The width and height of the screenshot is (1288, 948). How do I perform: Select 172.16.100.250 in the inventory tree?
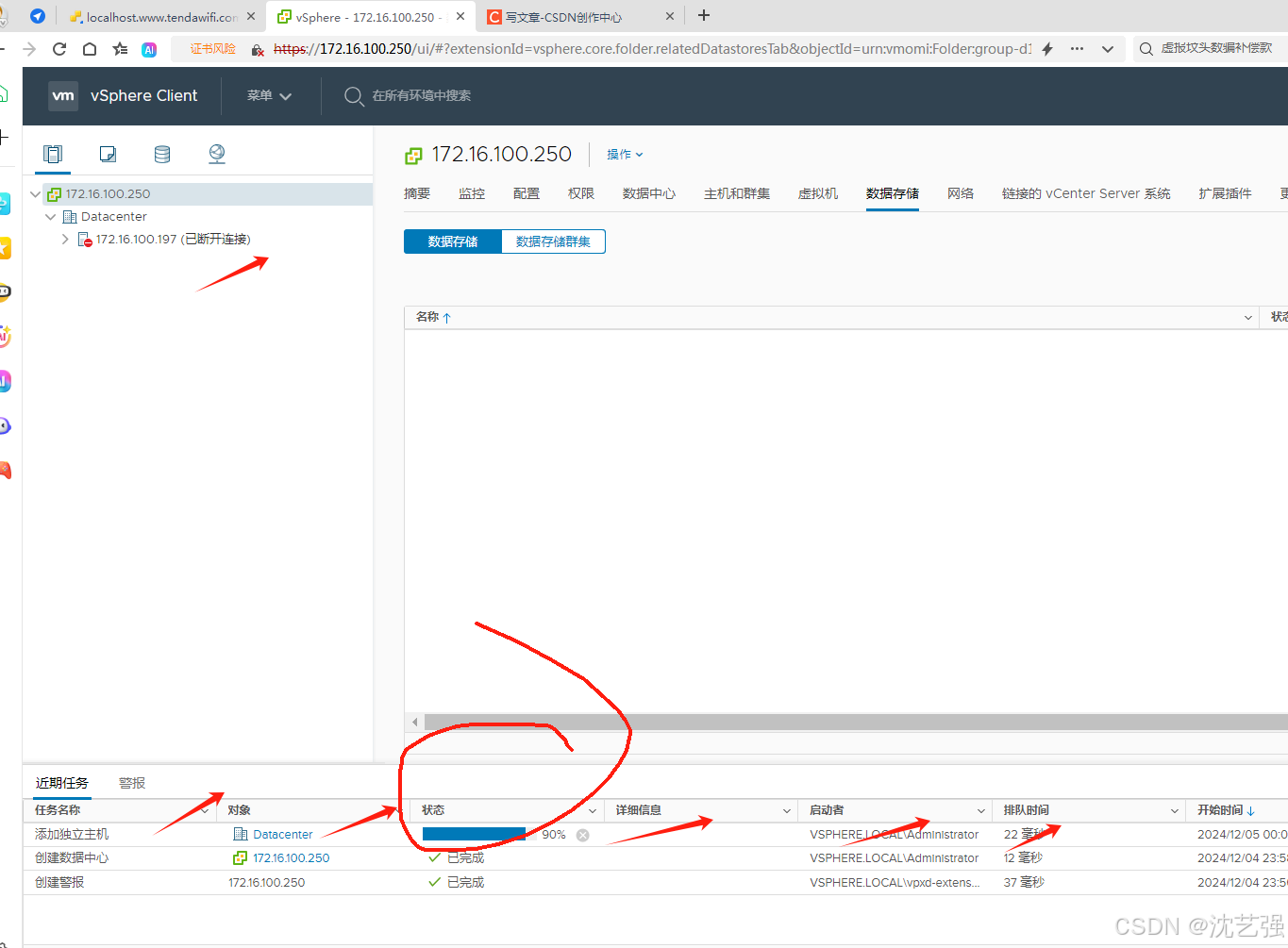pos(108,194)
